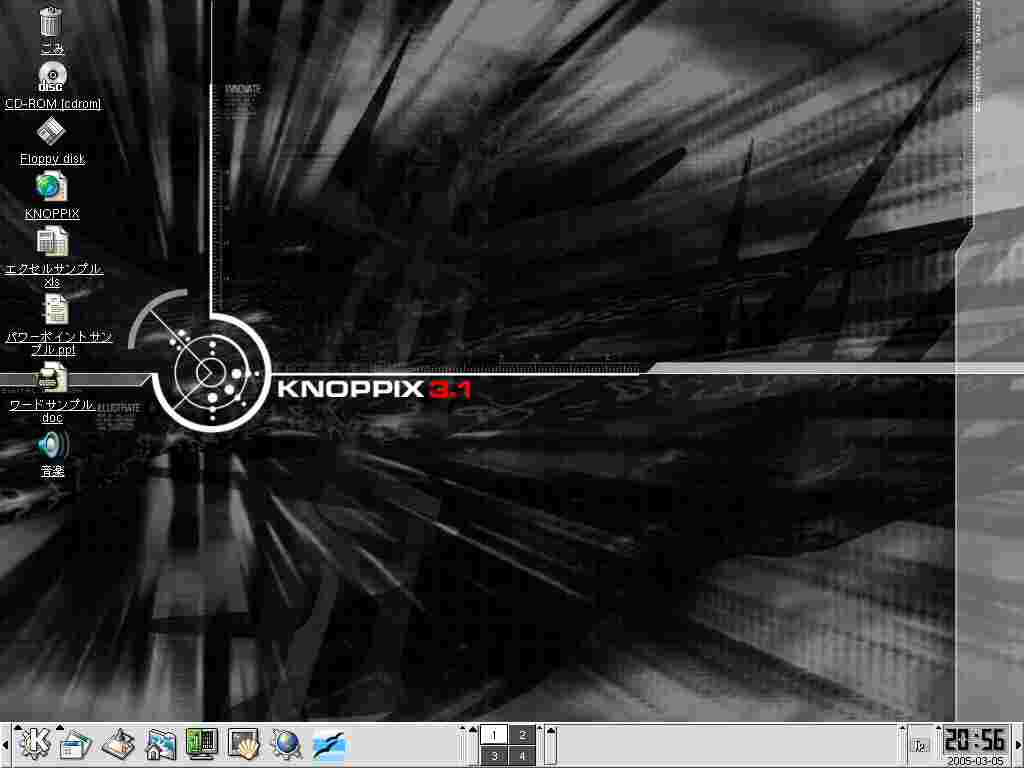Open the CD-ROM [cdrom] desktop icon
This screenshot has width=1024, height=768.
coord(52,77)
